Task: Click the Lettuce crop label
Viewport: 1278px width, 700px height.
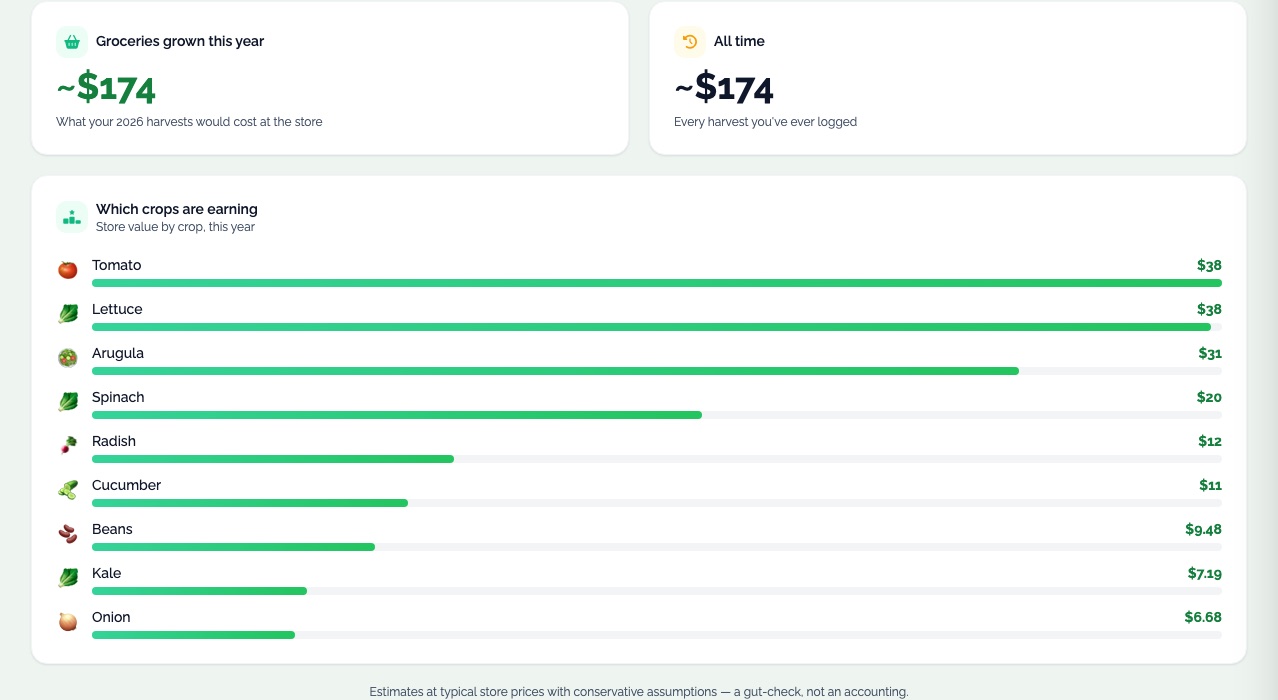Action: coord(117,309)
